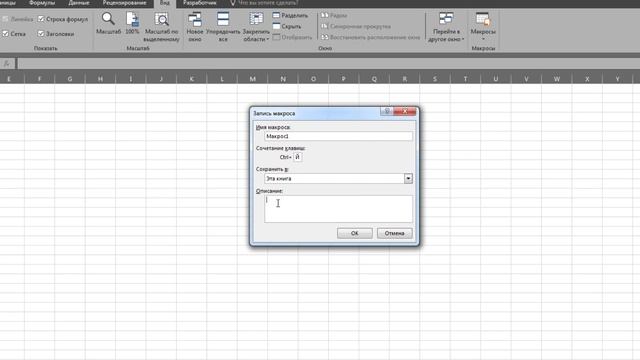The height and width of the screenshot is (360, 640).
Task: Click the Ctrl+ shortcut key field
Action: pyautogui.click(x=298, y=157)
